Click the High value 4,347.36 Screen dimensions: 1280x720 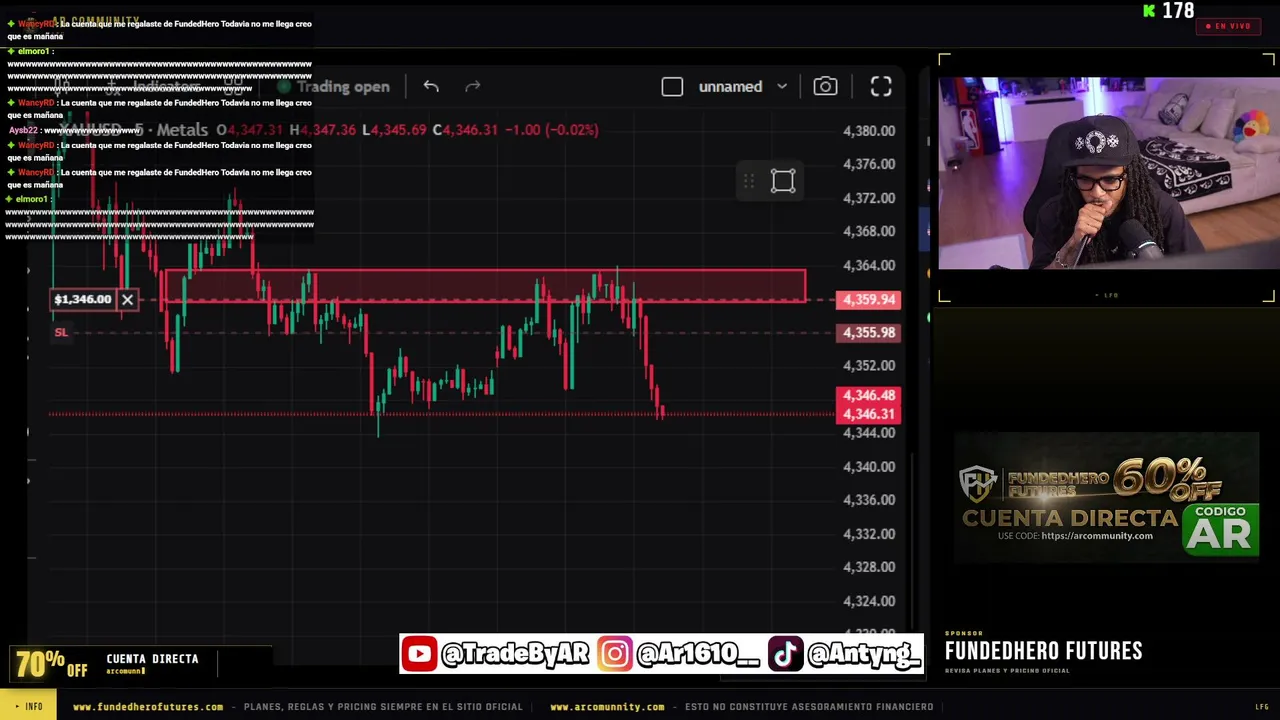322,130
